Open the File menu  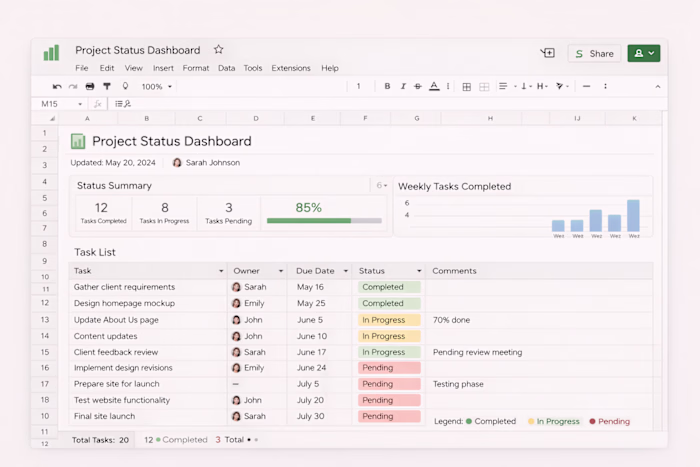pyautogui.click(x=82, y=68)
